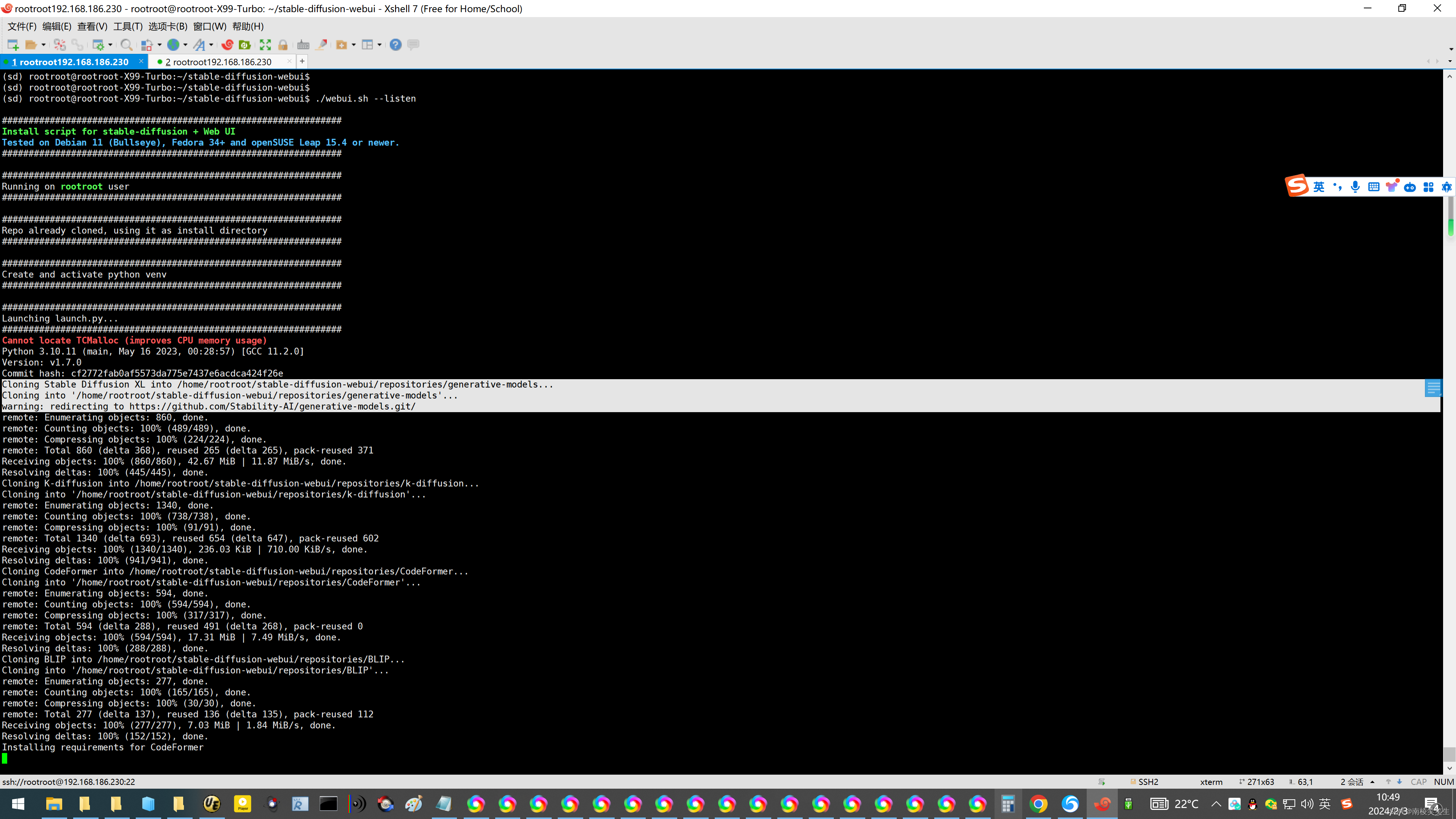This screenshot has width=1456, height=819.
Task: Click the Sogou S logo on IME bar
Action: [x=1297, y=185]
